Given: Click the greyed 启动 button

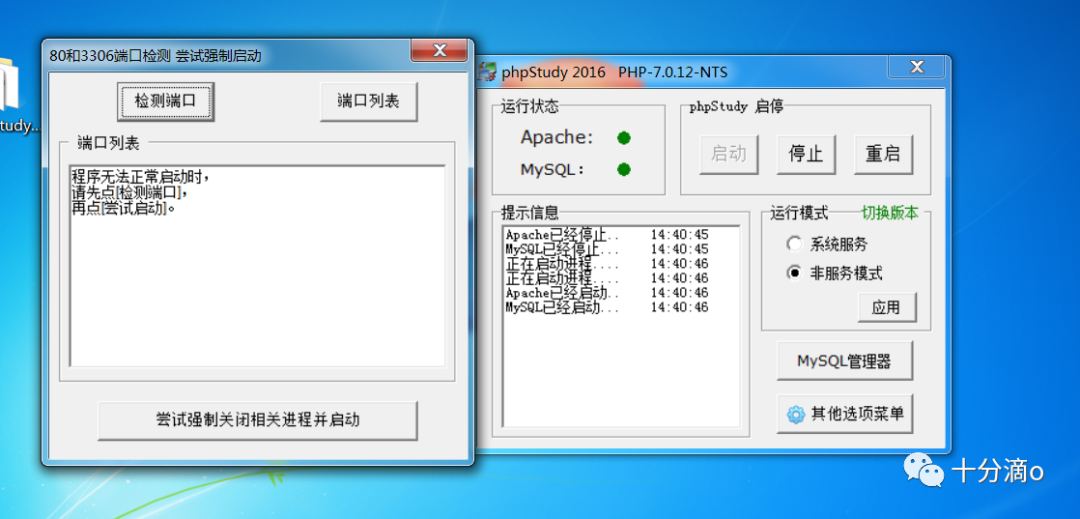Looking at the screenshot, I should (729, 154).
